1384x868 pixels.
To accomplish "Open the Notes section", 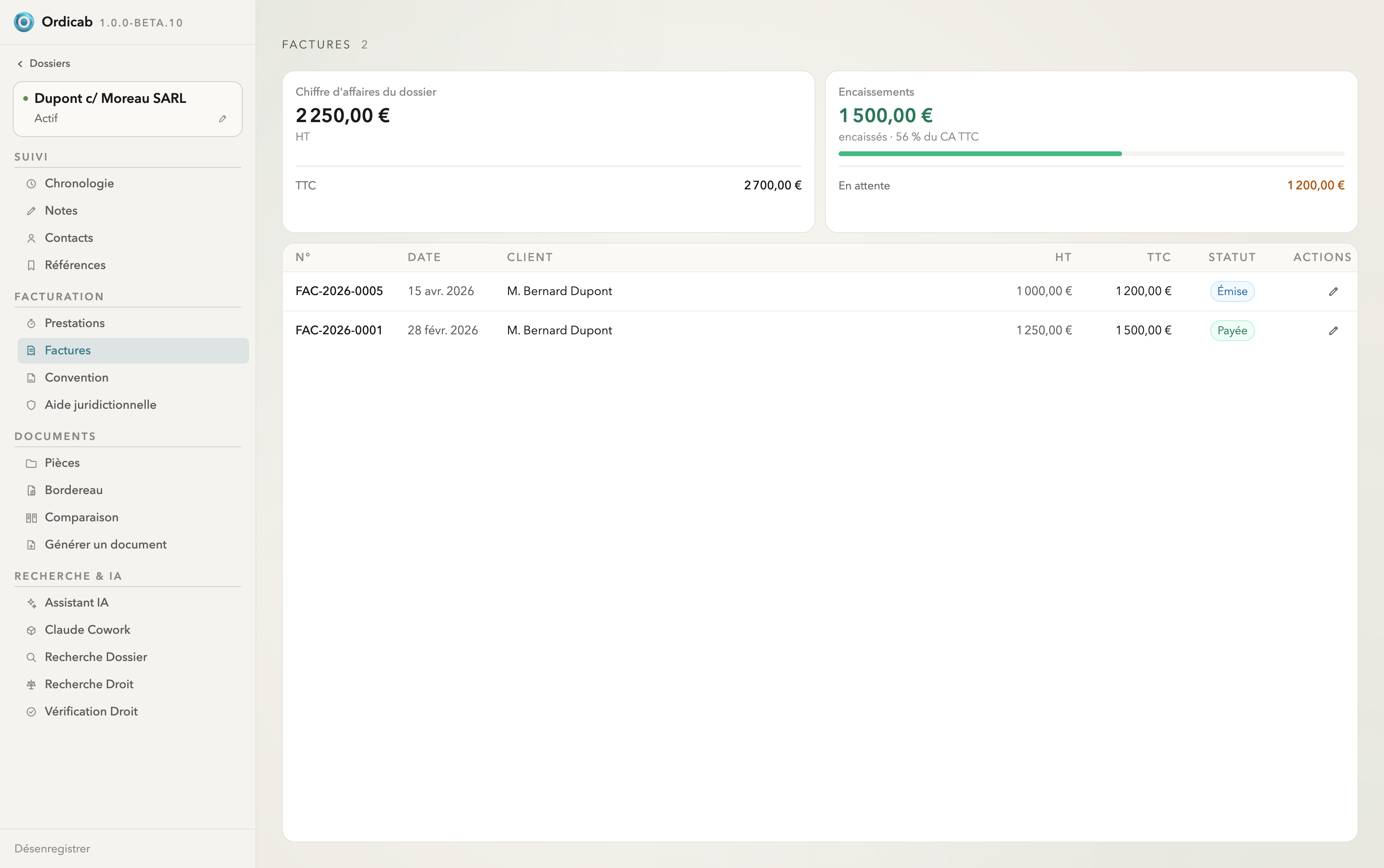I will pyautogui.click(x=133, y=211).
